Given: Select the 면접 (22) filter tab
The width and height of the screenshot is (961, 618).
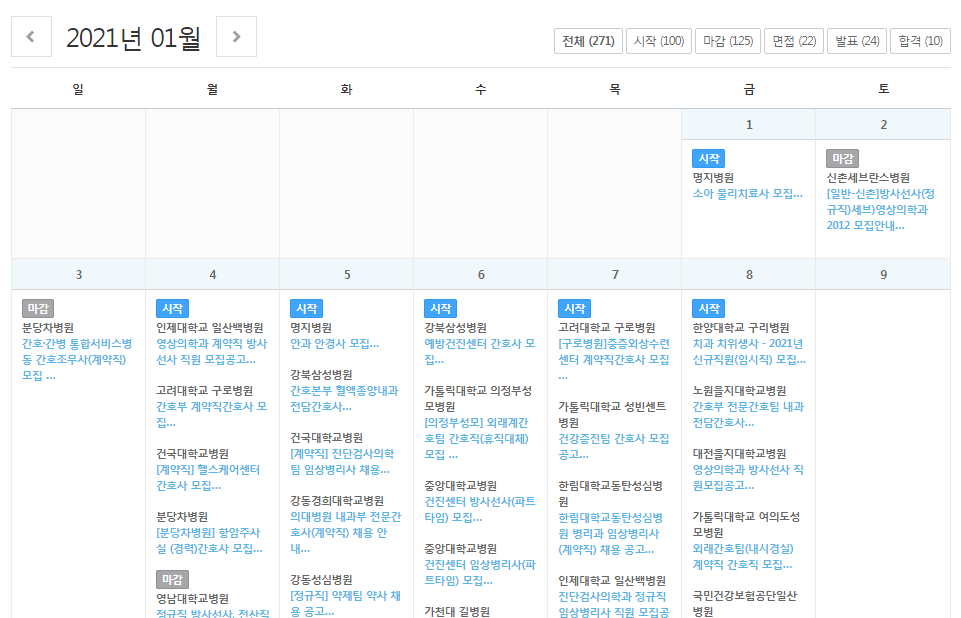Looking at the screenshot, I should click(x=794, y=41).
